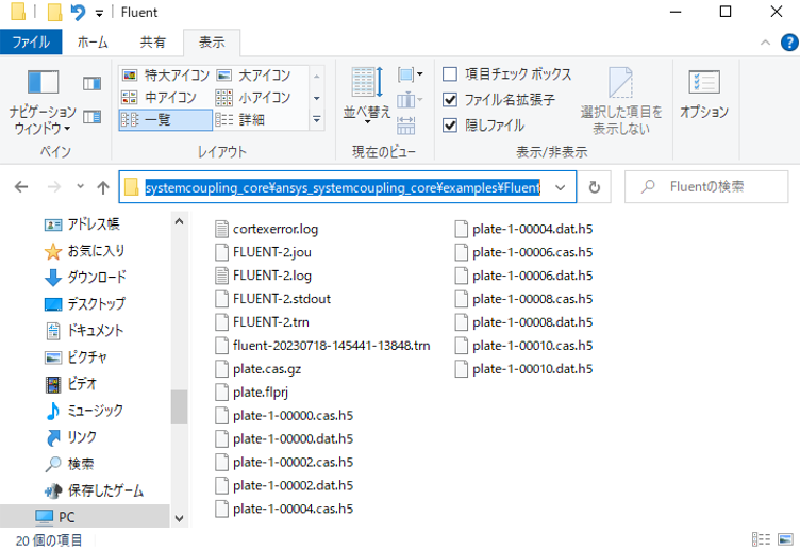
Task: Uncheck the ファイル名拡張子 checkbox
Action: tap(450, 100)
